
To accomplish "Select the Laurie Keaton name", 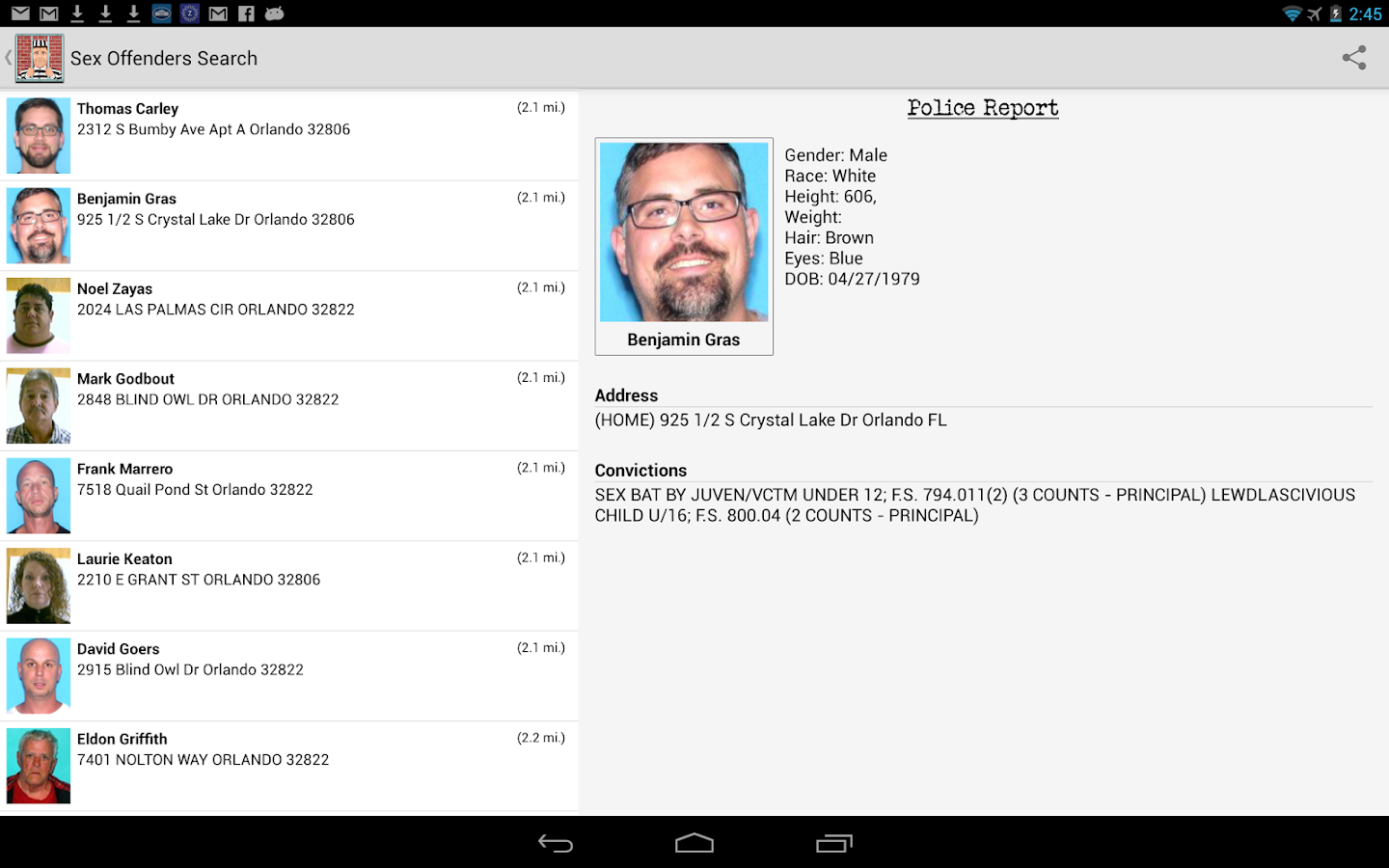I will pos(124,559).
